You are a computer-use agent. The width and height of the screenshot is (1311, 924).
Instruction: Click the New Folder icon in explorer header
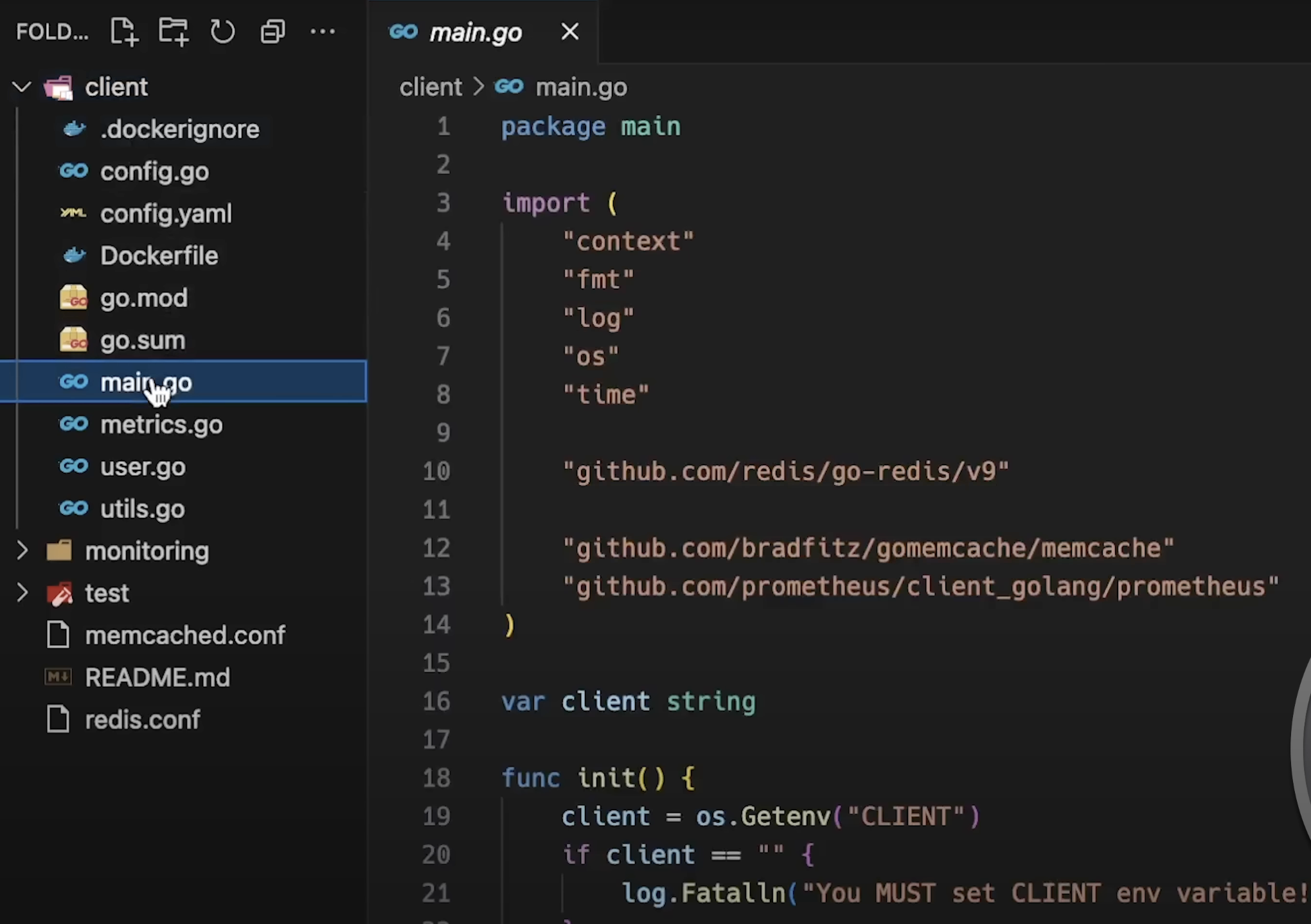(174, 31)
